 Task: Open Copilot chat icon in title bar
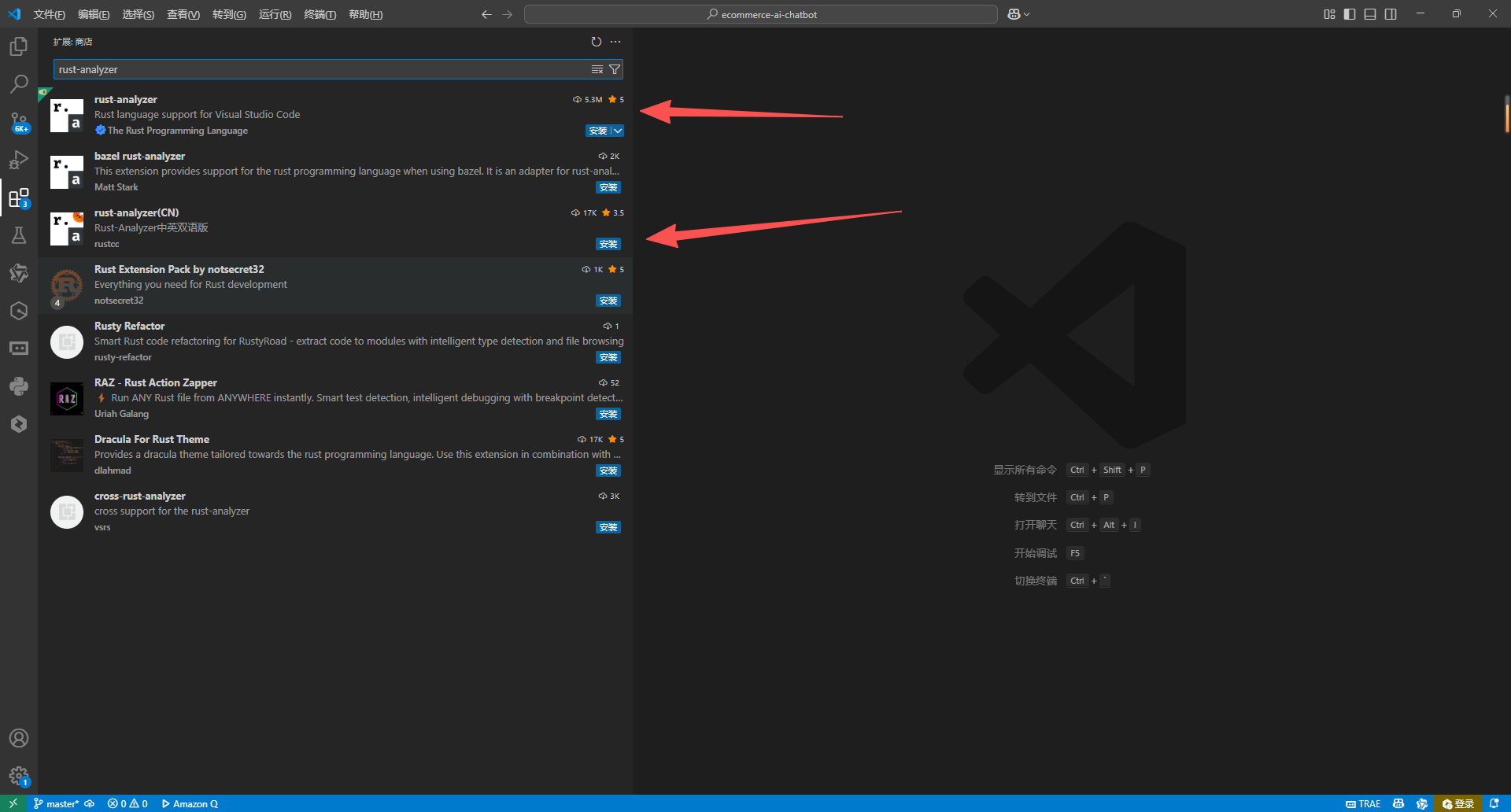(1014, 14)
